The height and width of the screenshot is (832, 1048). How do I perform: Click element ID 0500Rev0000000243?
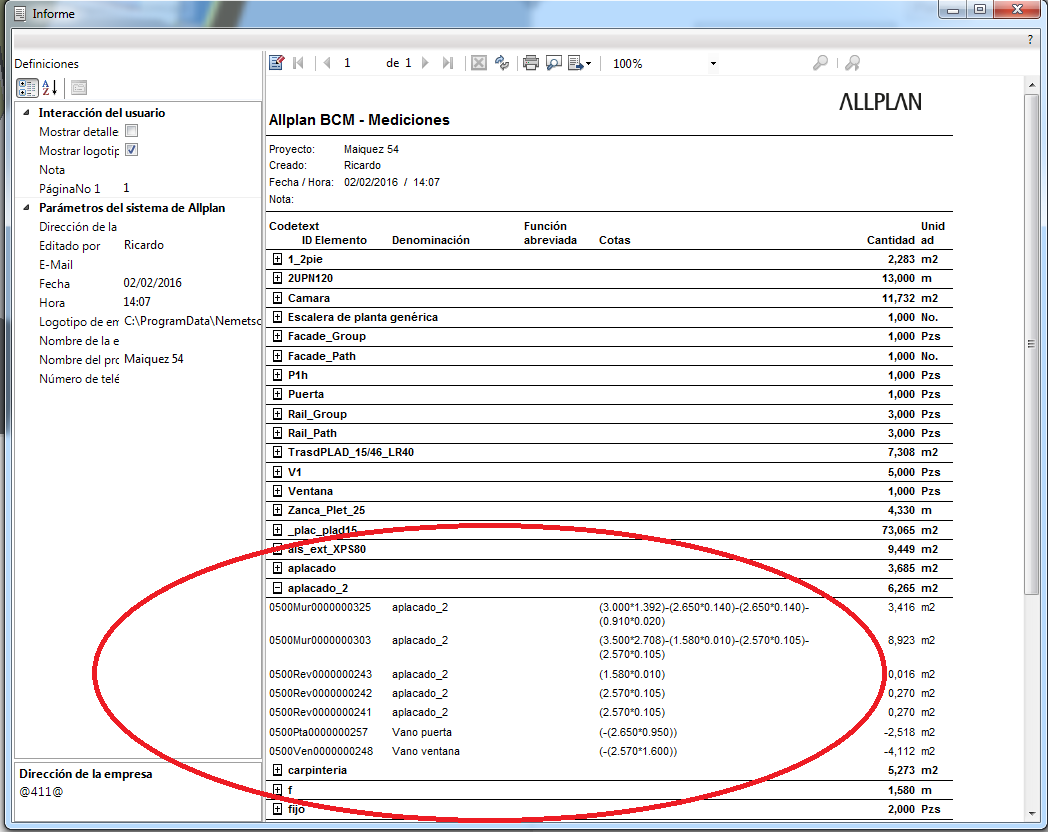click(321, 674)
